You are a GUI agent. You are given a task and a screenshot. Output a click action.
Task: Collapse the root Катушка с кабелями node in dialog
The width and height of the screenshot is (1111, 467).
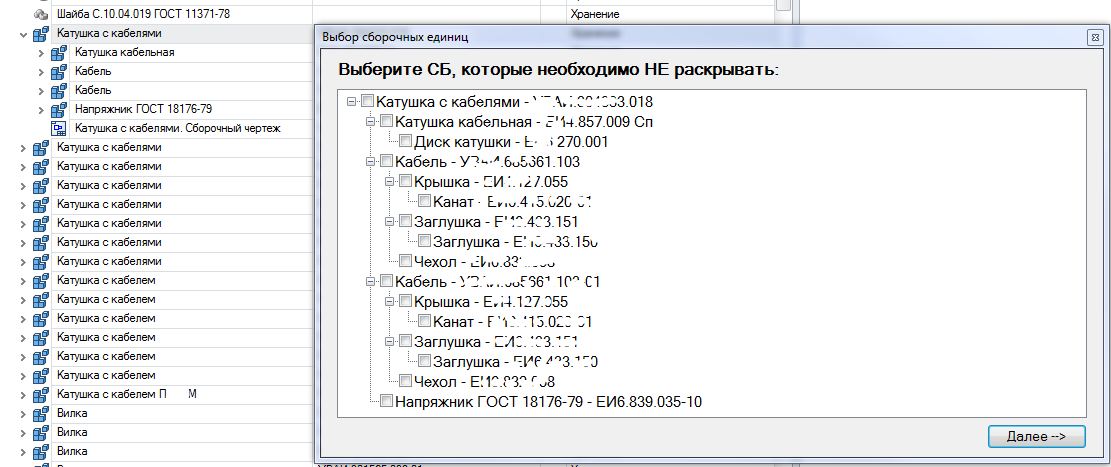[351, 102]
